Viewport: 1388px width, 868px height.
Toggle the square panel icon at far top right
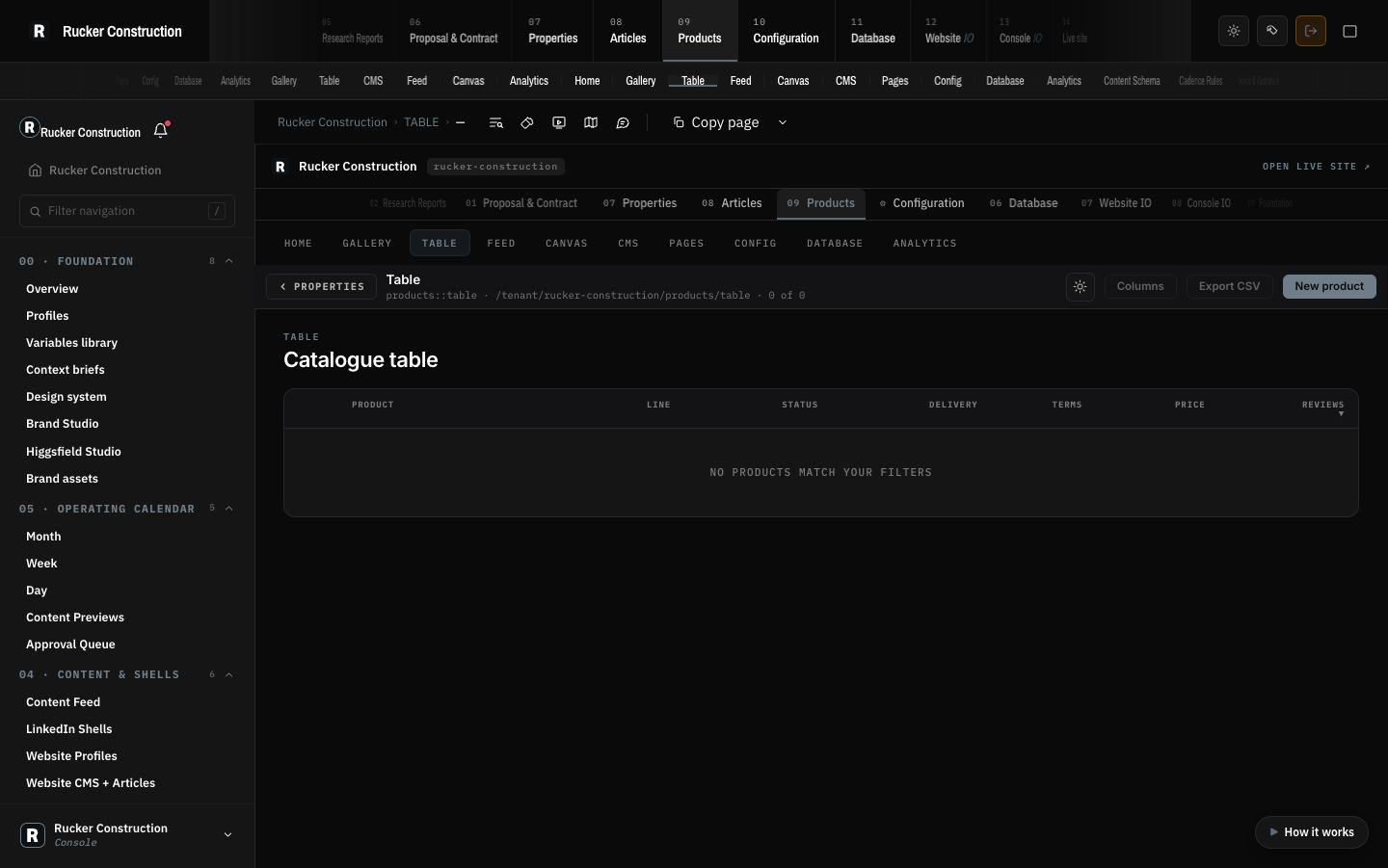1350,31
